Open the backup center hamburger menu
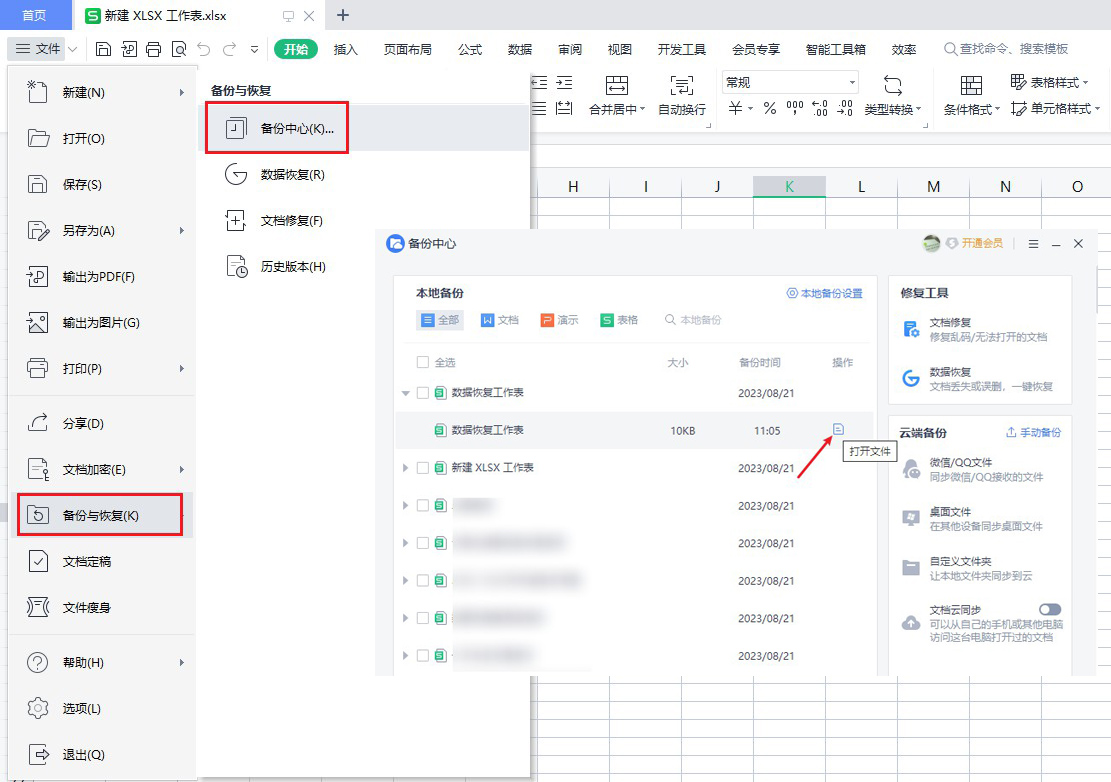The width and height of the screenshot is (1111, 782). tap(1033, 244)
